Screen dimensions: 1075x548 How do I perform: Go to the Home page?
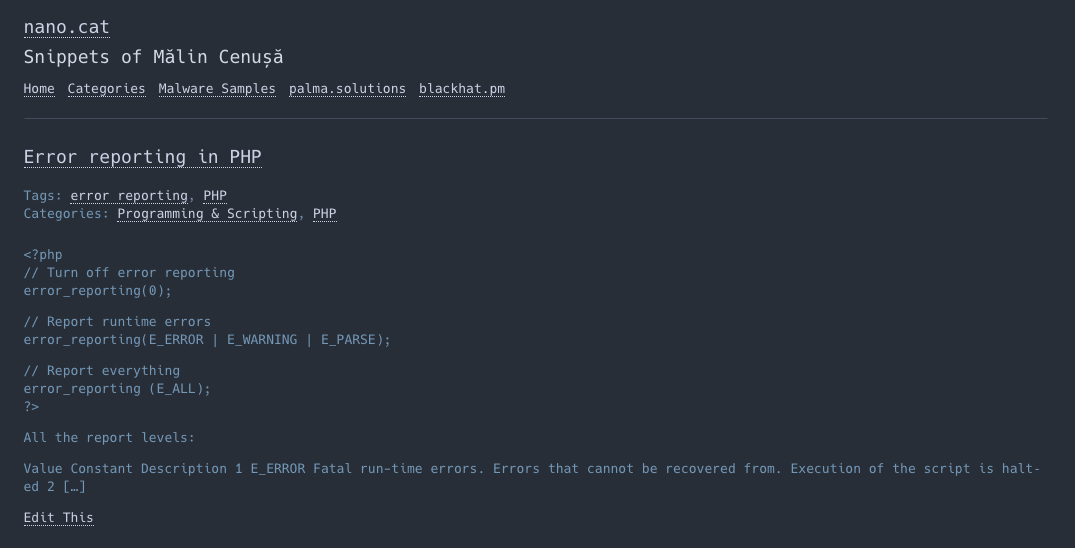click(x=39, y=89)
